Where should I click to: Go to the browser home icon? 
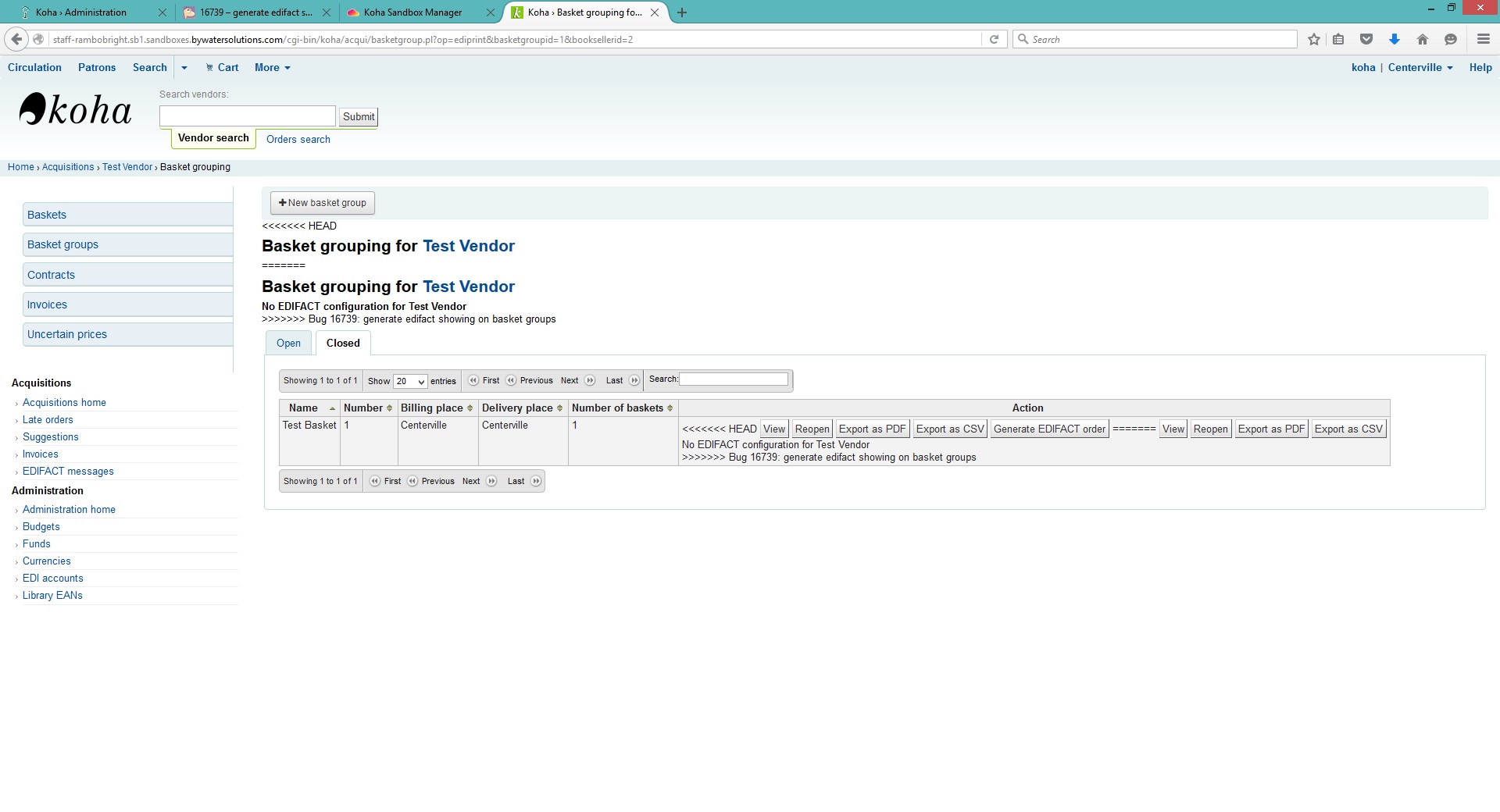[x=1423, y=39]
